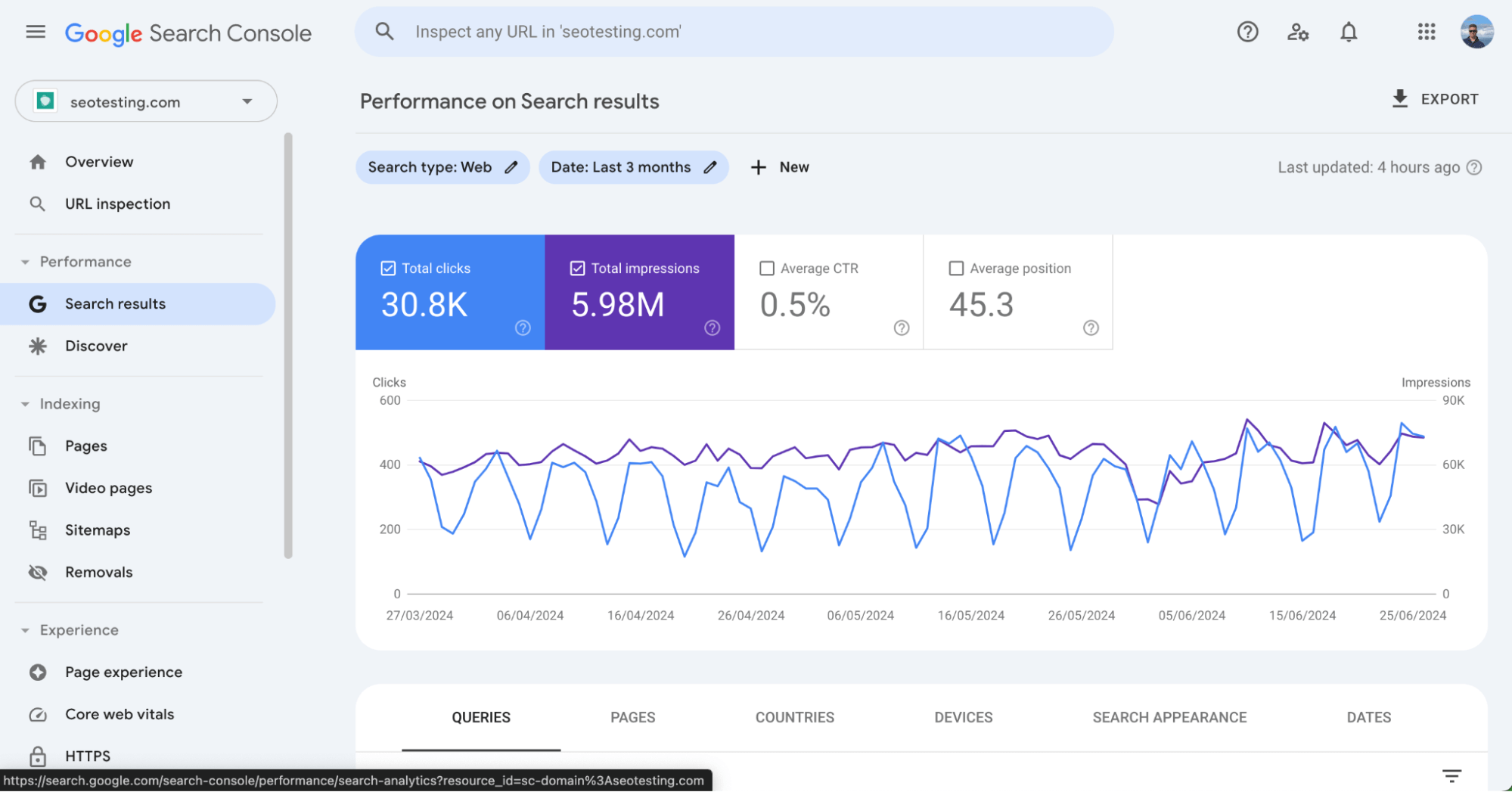Click the sidebar vertical scrollbar
1512x792 pixels.
(x=287, y=346)
